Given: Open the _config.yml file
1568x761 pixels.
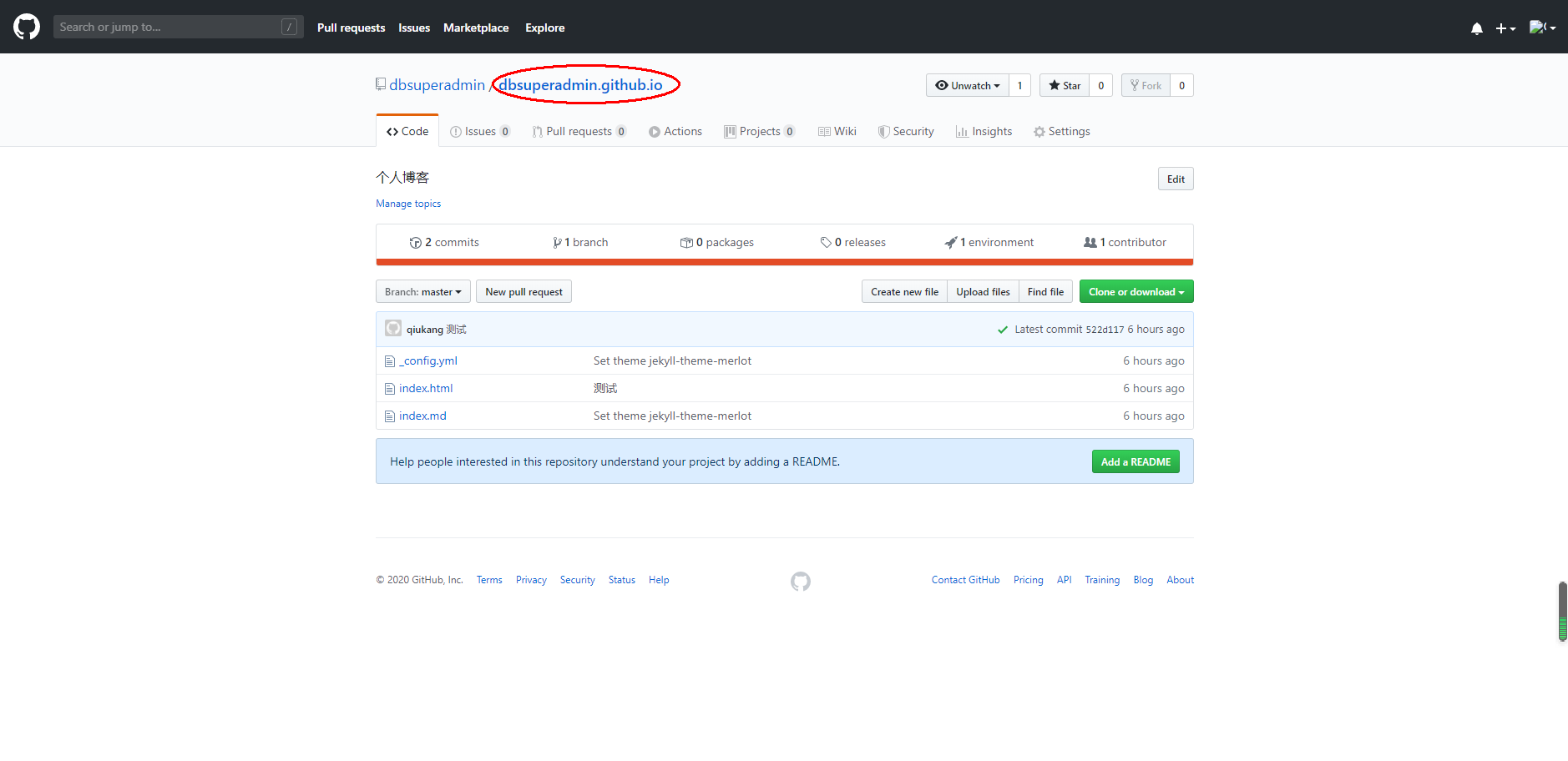Looking at the screenshot, I should point(428,360).
